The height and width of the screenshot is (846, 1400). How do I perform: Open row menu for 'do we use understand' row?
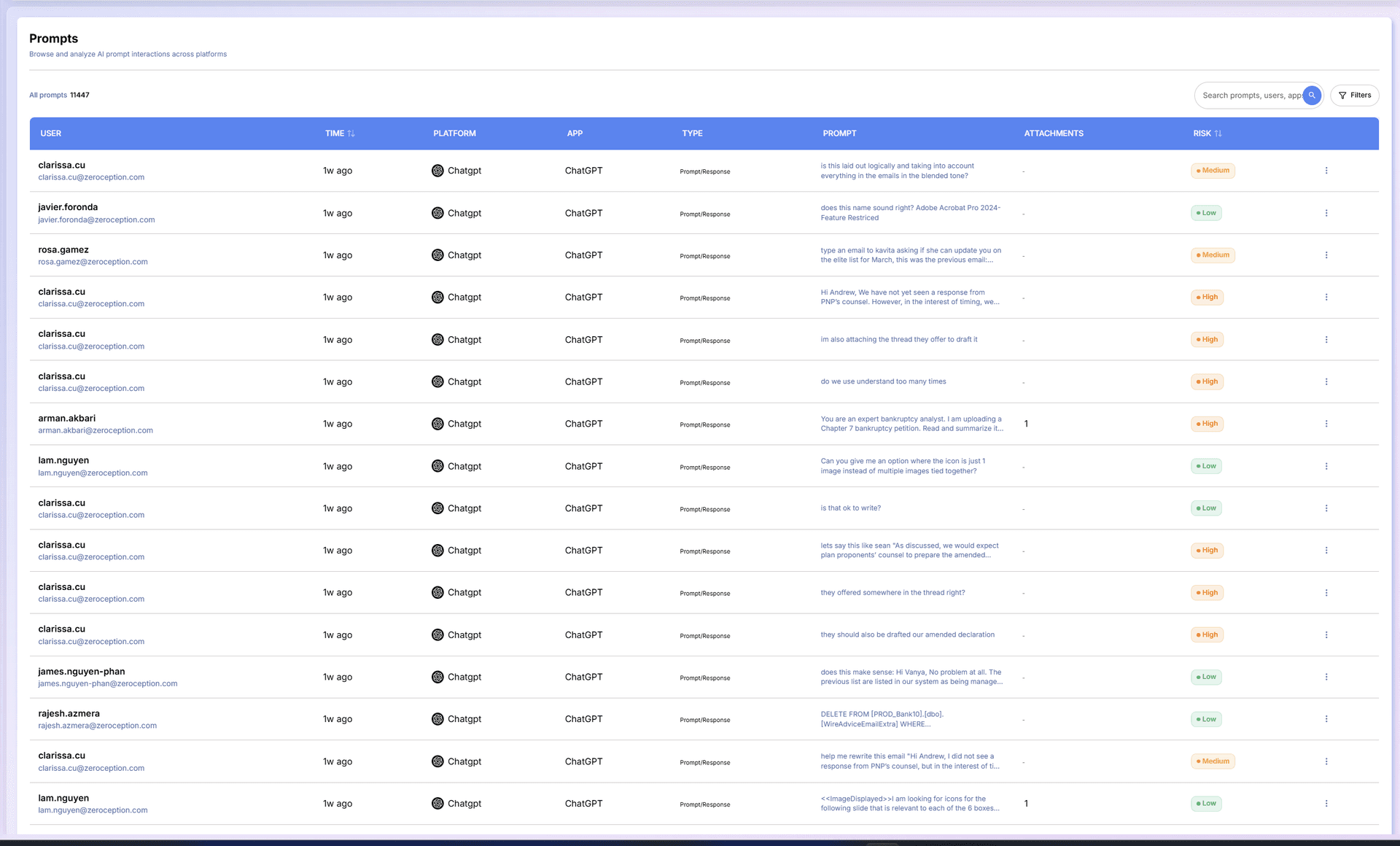pos(1326,382)
